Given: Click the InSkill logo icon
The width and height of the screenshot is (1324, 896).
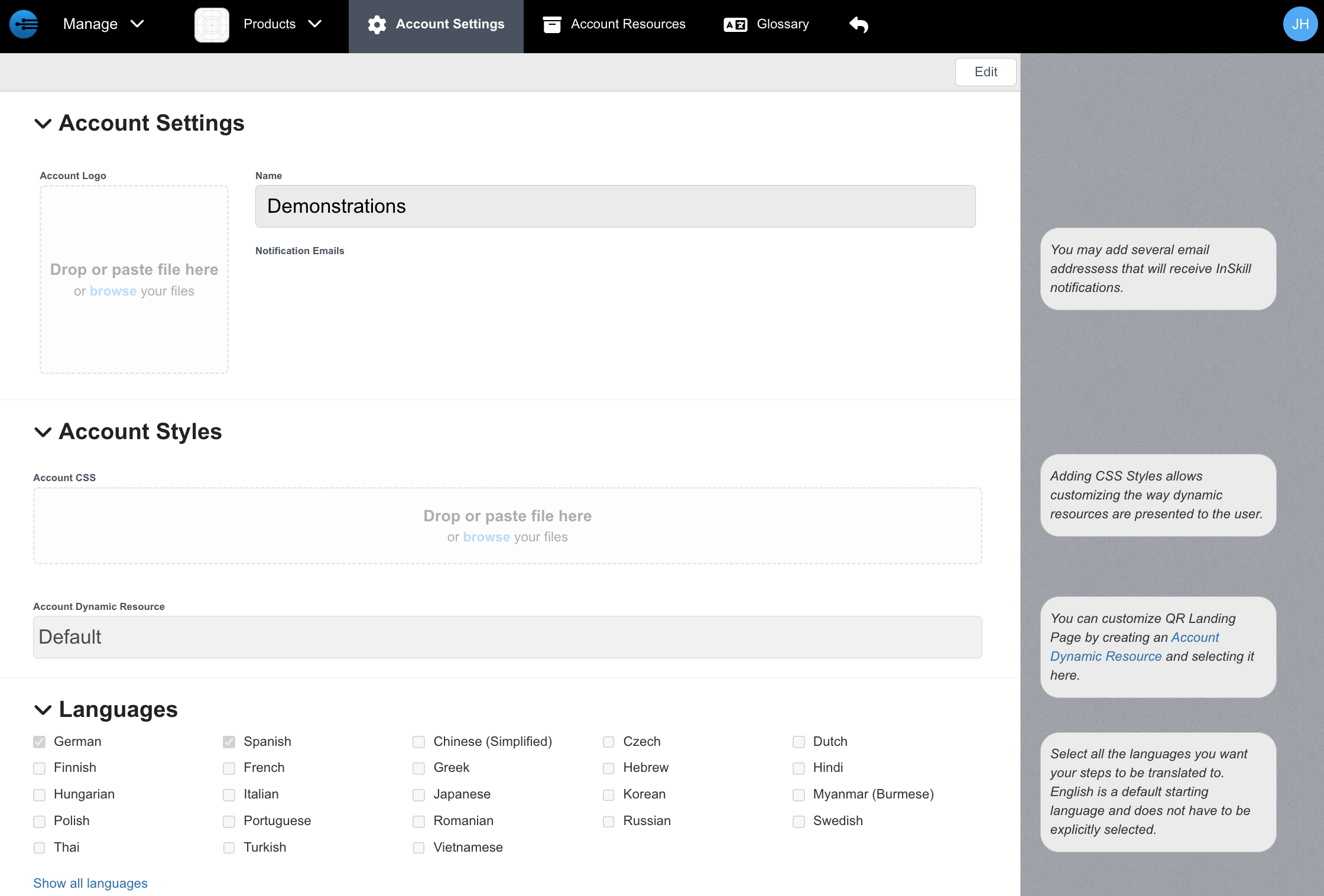Looking at the screenshot, I should coord(24,24).
